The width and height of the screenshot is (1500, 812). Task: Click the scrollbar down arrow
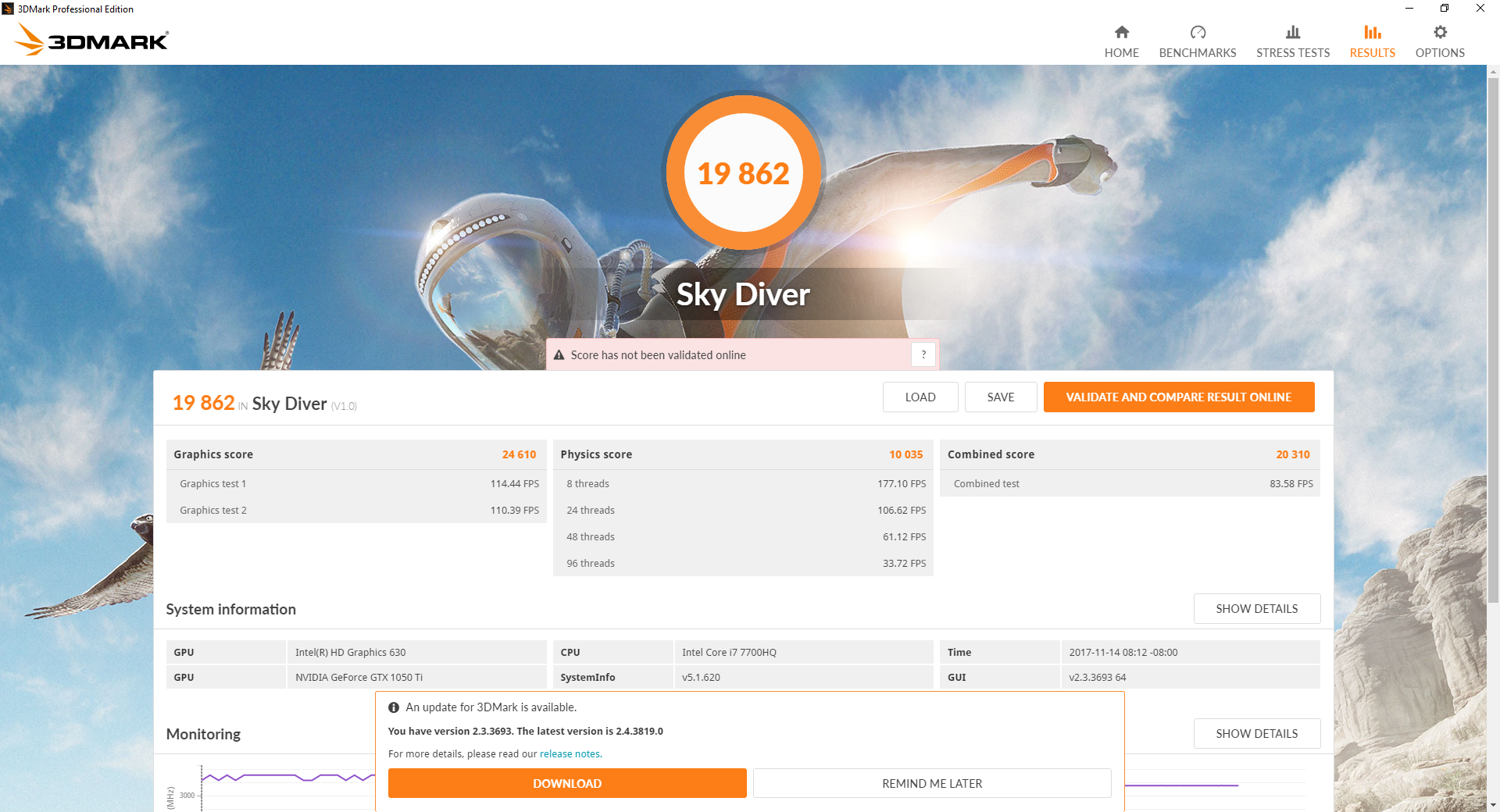click(x=1493, y=804)
